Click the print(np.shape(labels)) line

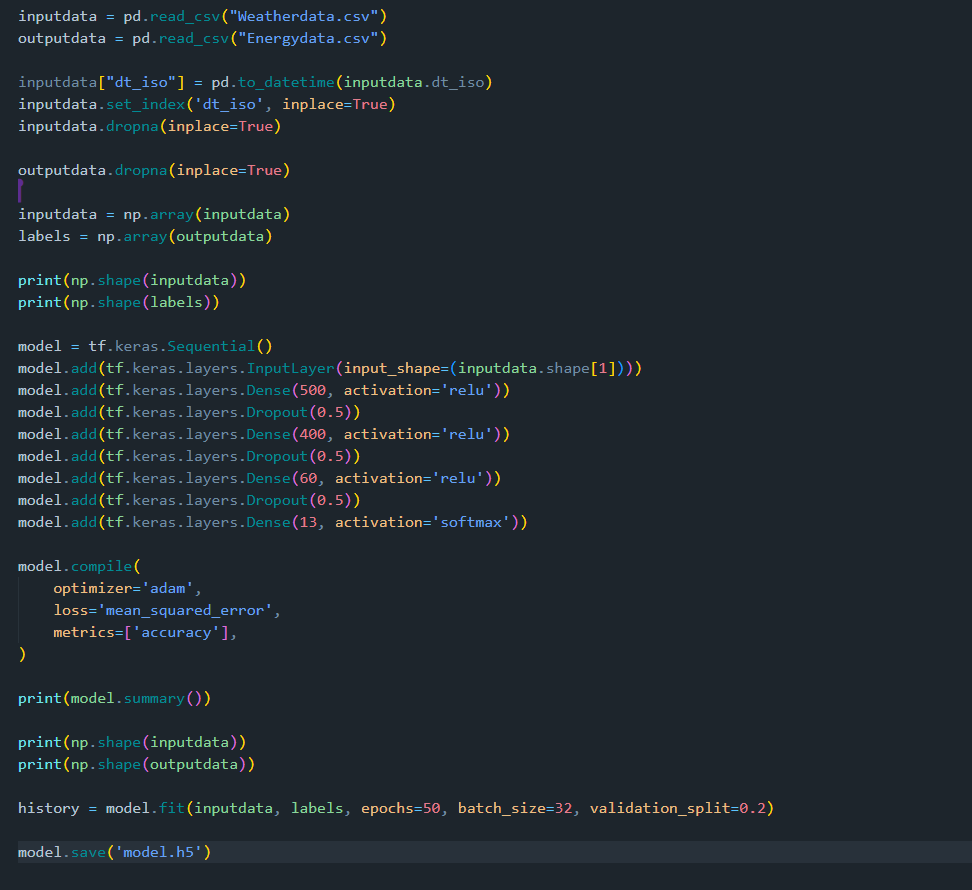point(118,302)
